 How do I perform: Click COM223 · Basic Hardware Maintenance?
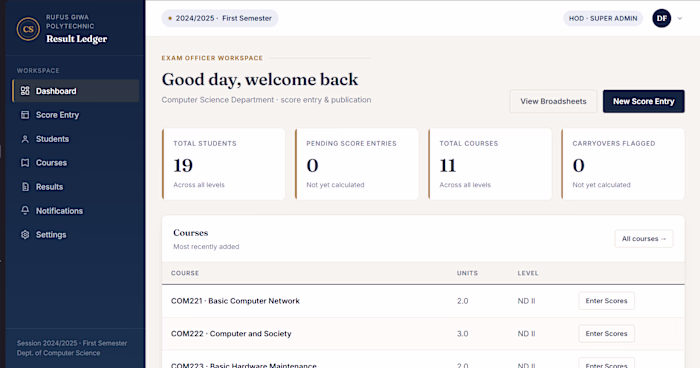click(244, 365)
